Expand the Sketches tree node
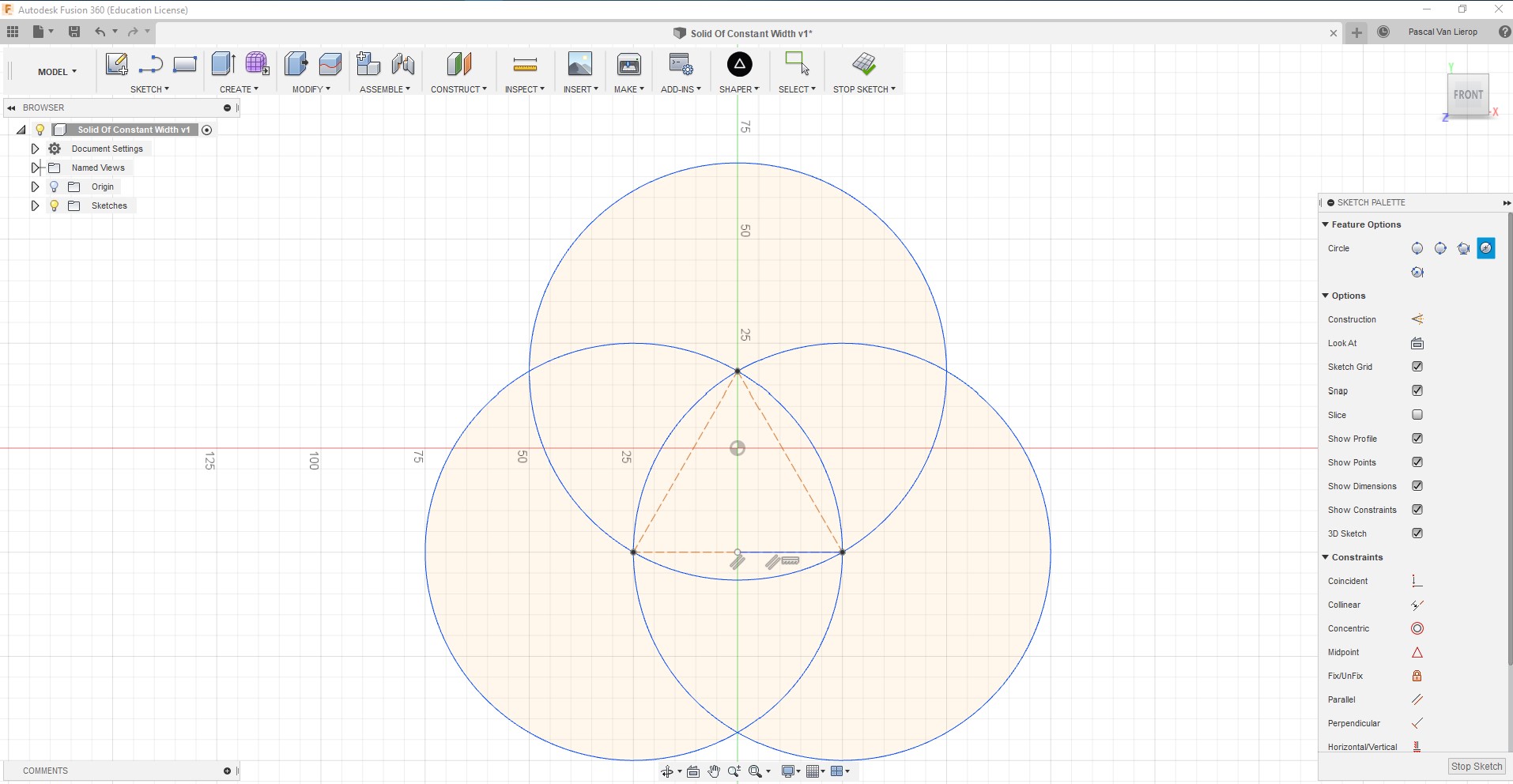 click(35, 205)
